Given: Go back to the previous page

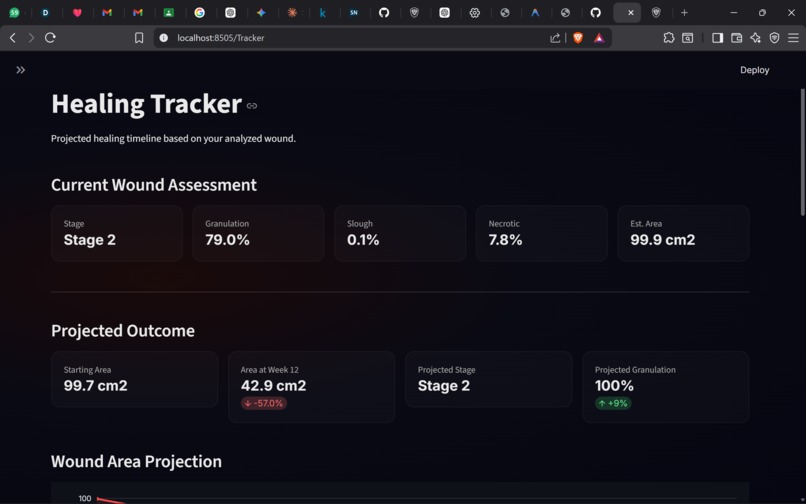Looking at the screenshot, I should click(x=13, y=38).
